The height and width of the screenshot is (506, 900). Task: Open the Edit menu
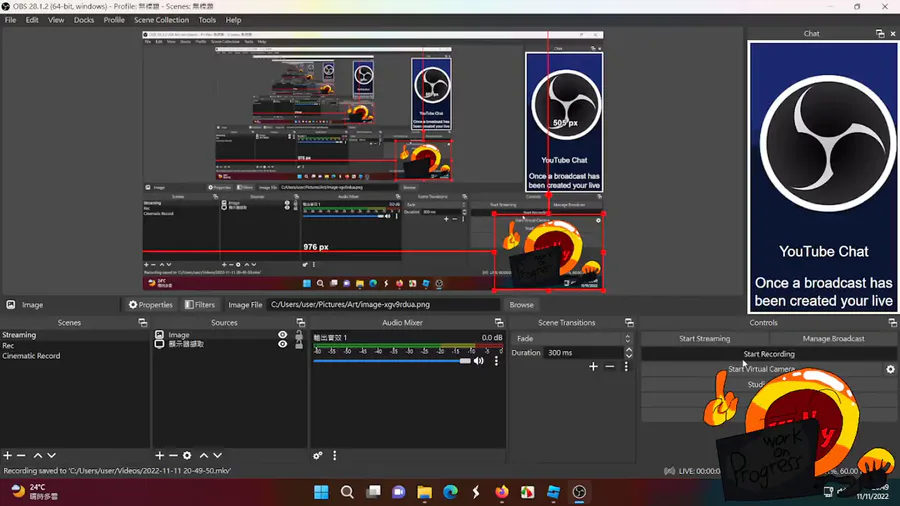pos(32,20)
